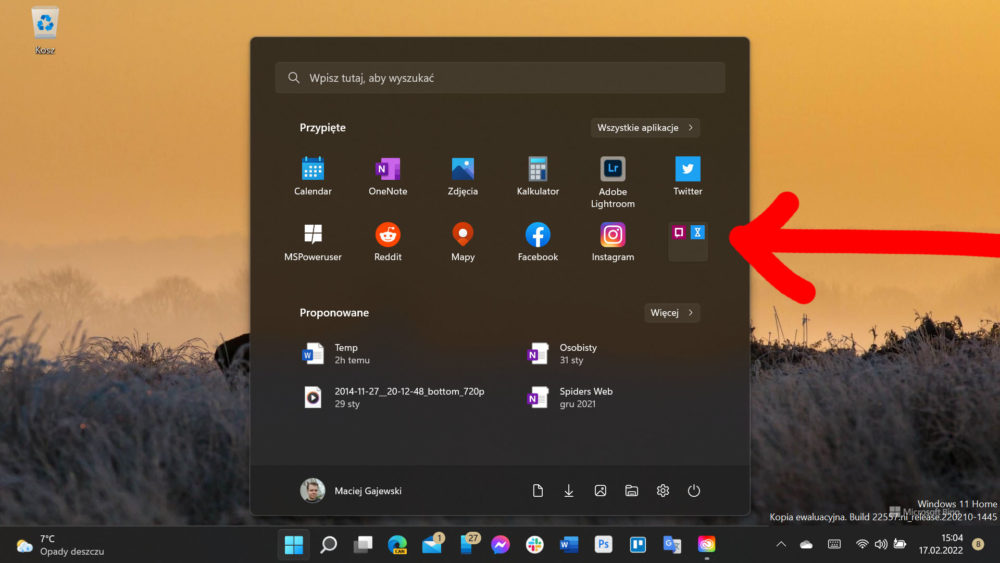Image resolution: width=1000 pixels, height=563 pixels.
Task: Open notification count badge
Action: 978,544
